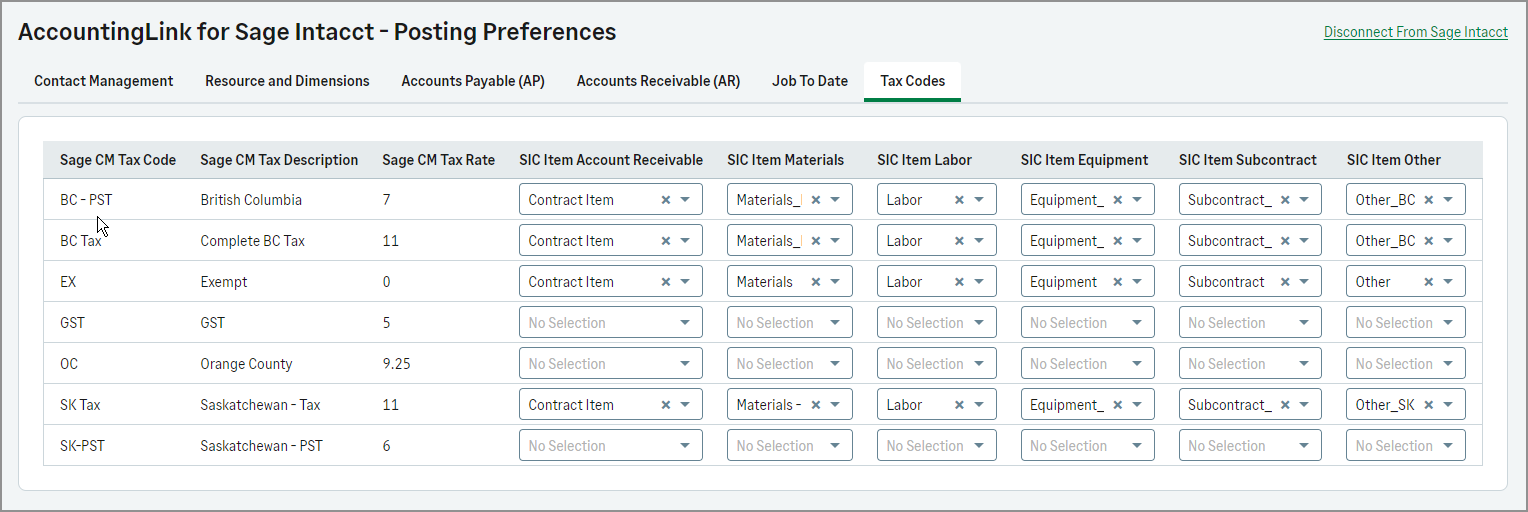Clear Equipment selection in EX row
Screen dimensions: 1528x512
(x=1118, y=282)
